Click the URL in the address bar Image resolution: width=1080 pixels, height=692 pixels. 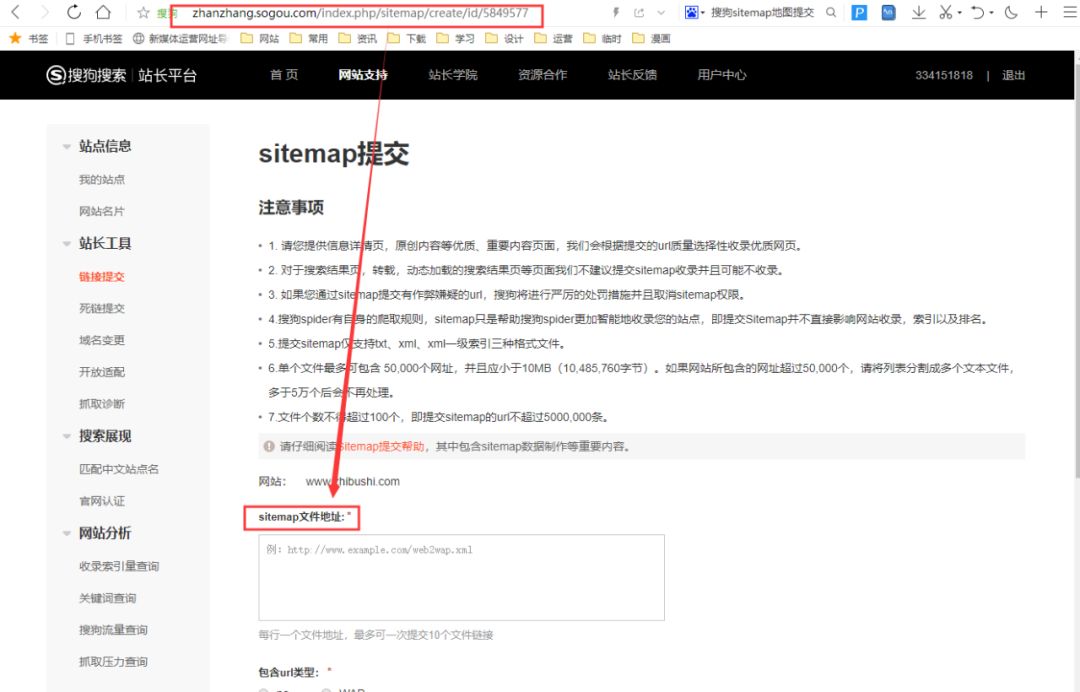pos(360,13)
